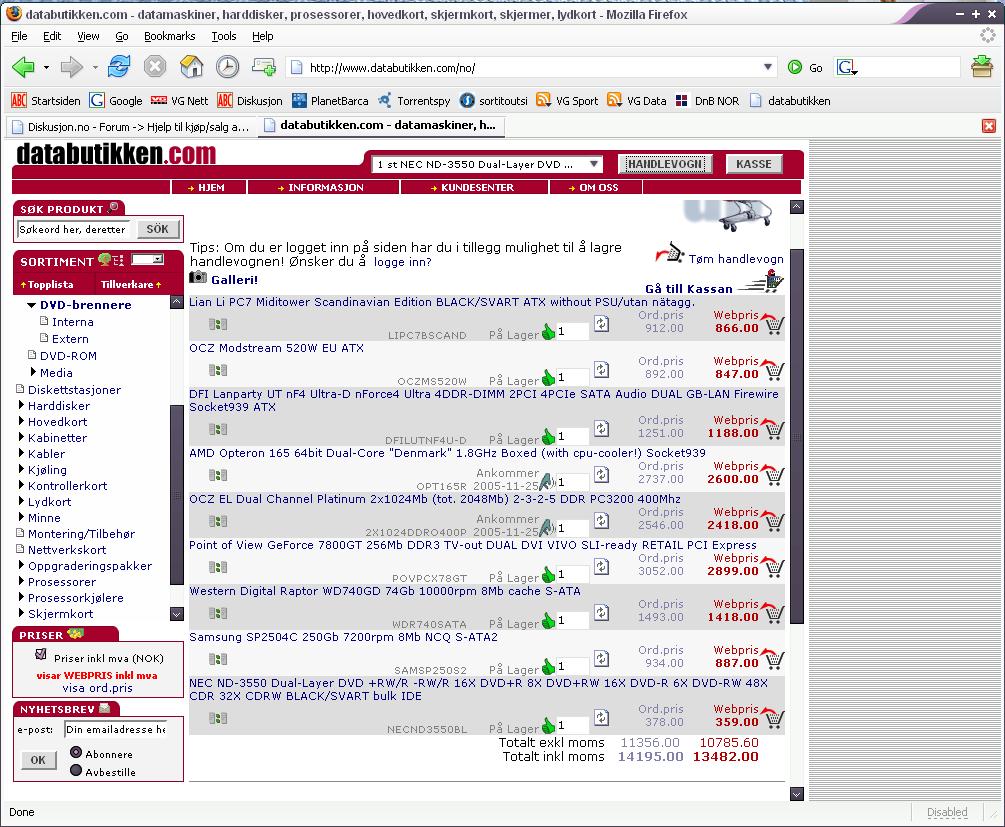Click product info icon for OCZ EL Platinum row
The width and height of the screenshot is (1005, 827).
pos(218,521)
